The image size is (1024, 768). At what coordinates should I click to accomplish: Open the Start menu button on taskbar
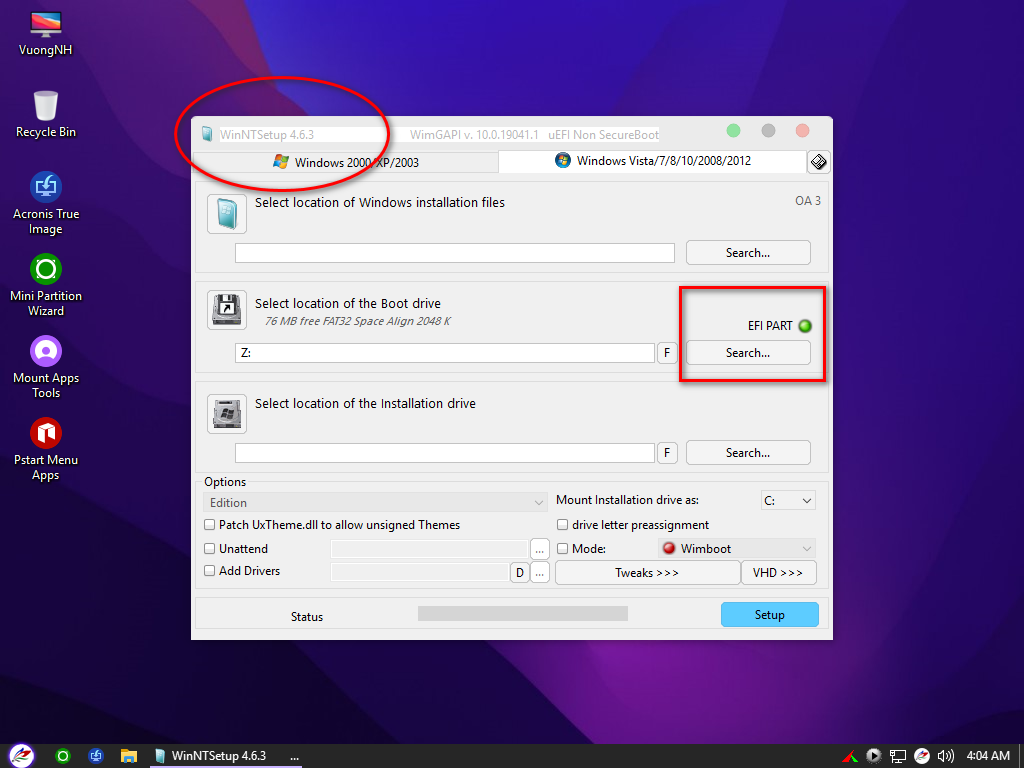pyautogui.click(x=22, y=756)
